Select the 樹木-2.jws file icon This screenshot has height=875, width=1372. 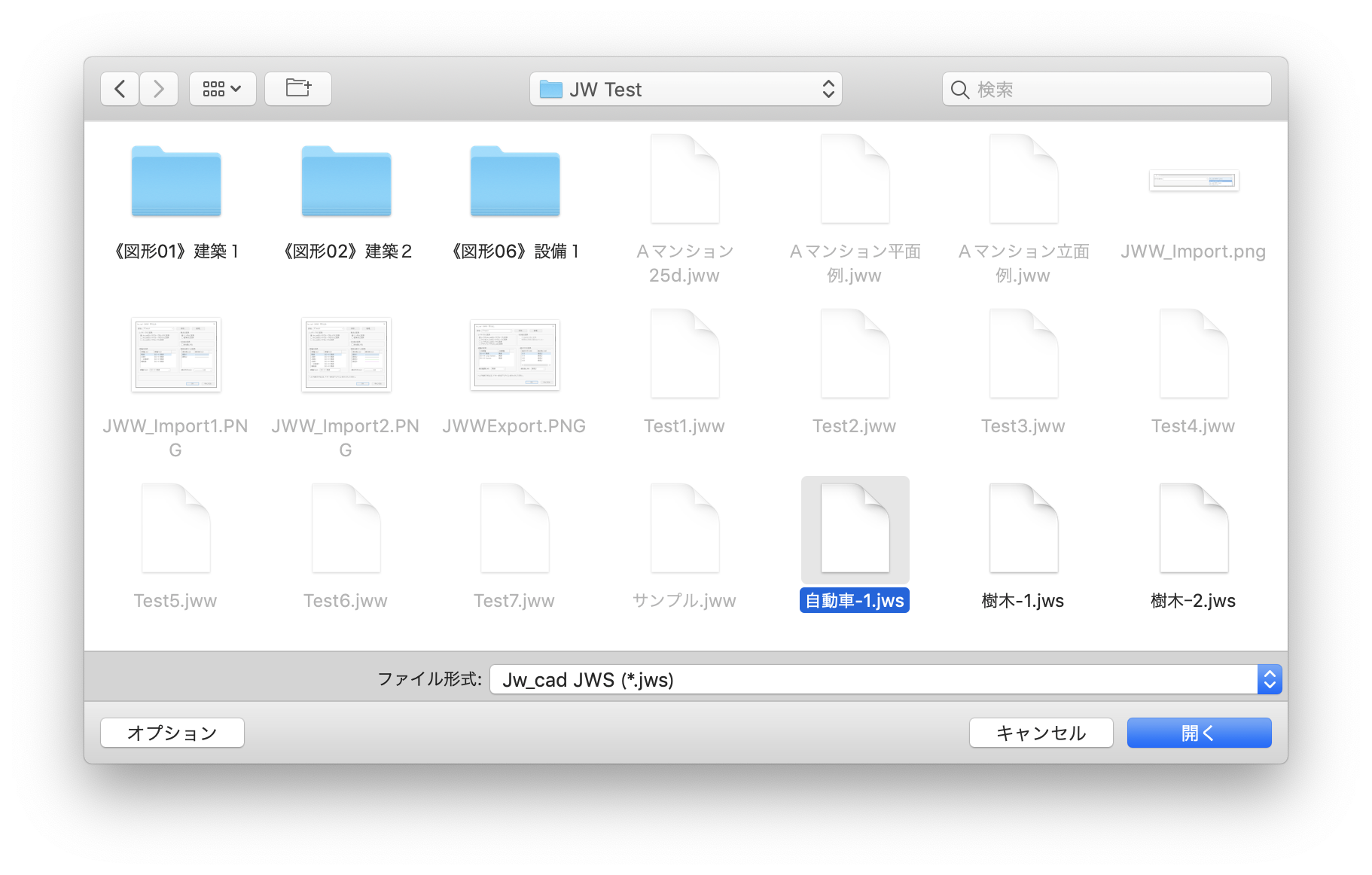click(1194, 529)
